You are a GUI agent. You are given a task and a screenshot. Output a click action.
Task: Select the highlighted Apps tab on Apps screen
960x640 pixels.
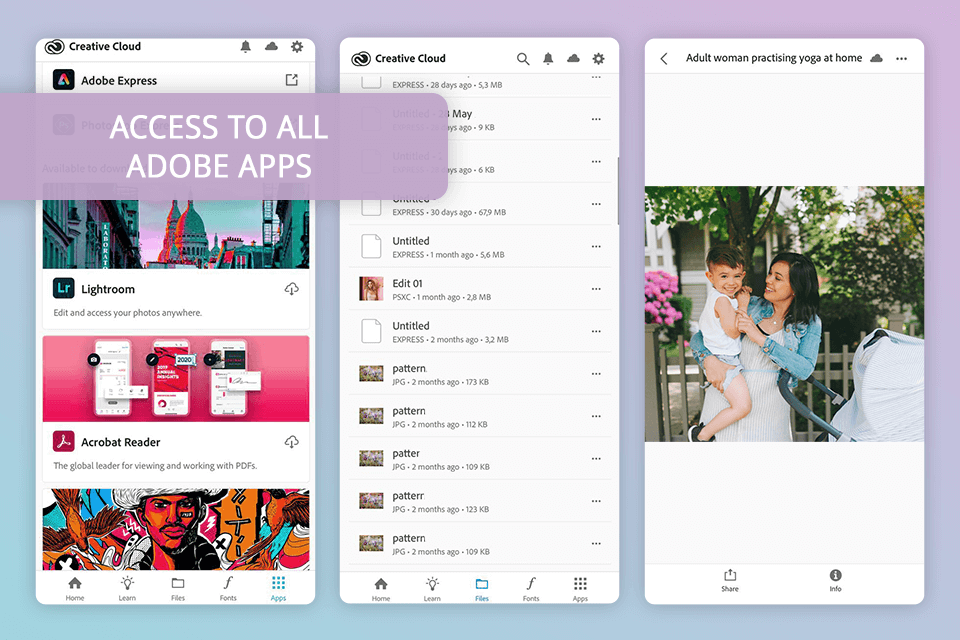[279, 588]
